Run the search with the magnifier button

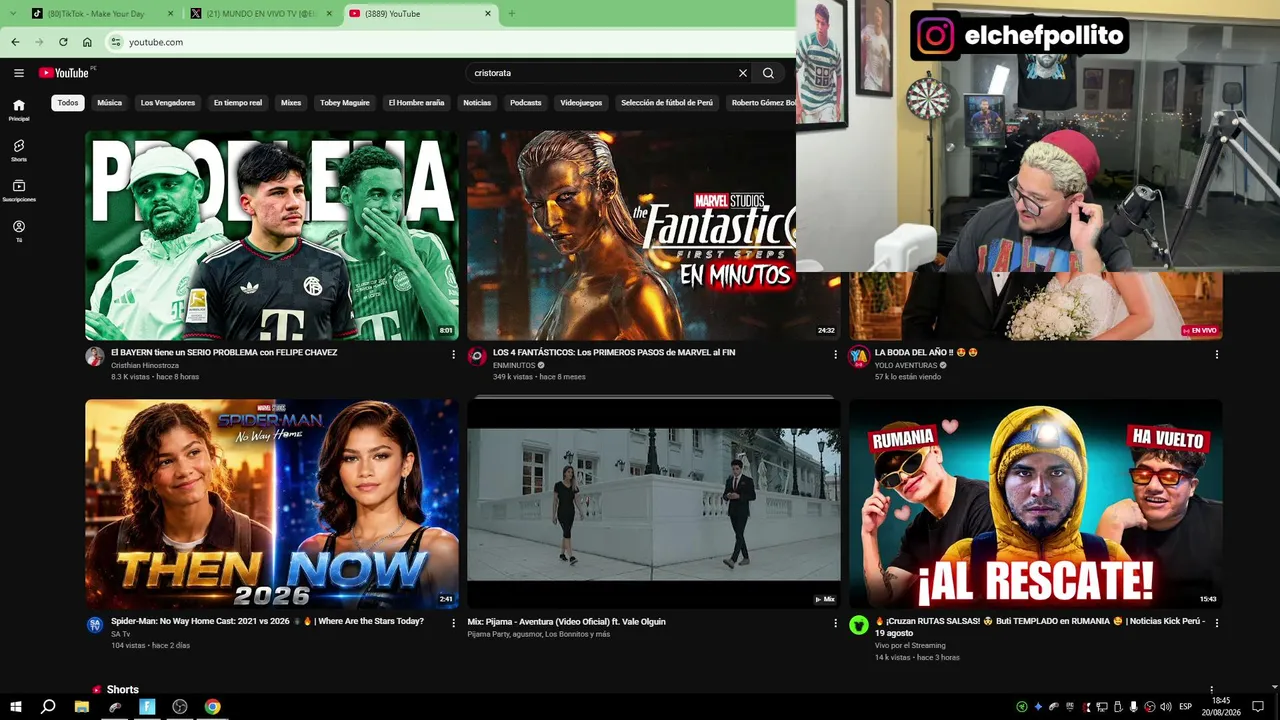tap(768, 73)
